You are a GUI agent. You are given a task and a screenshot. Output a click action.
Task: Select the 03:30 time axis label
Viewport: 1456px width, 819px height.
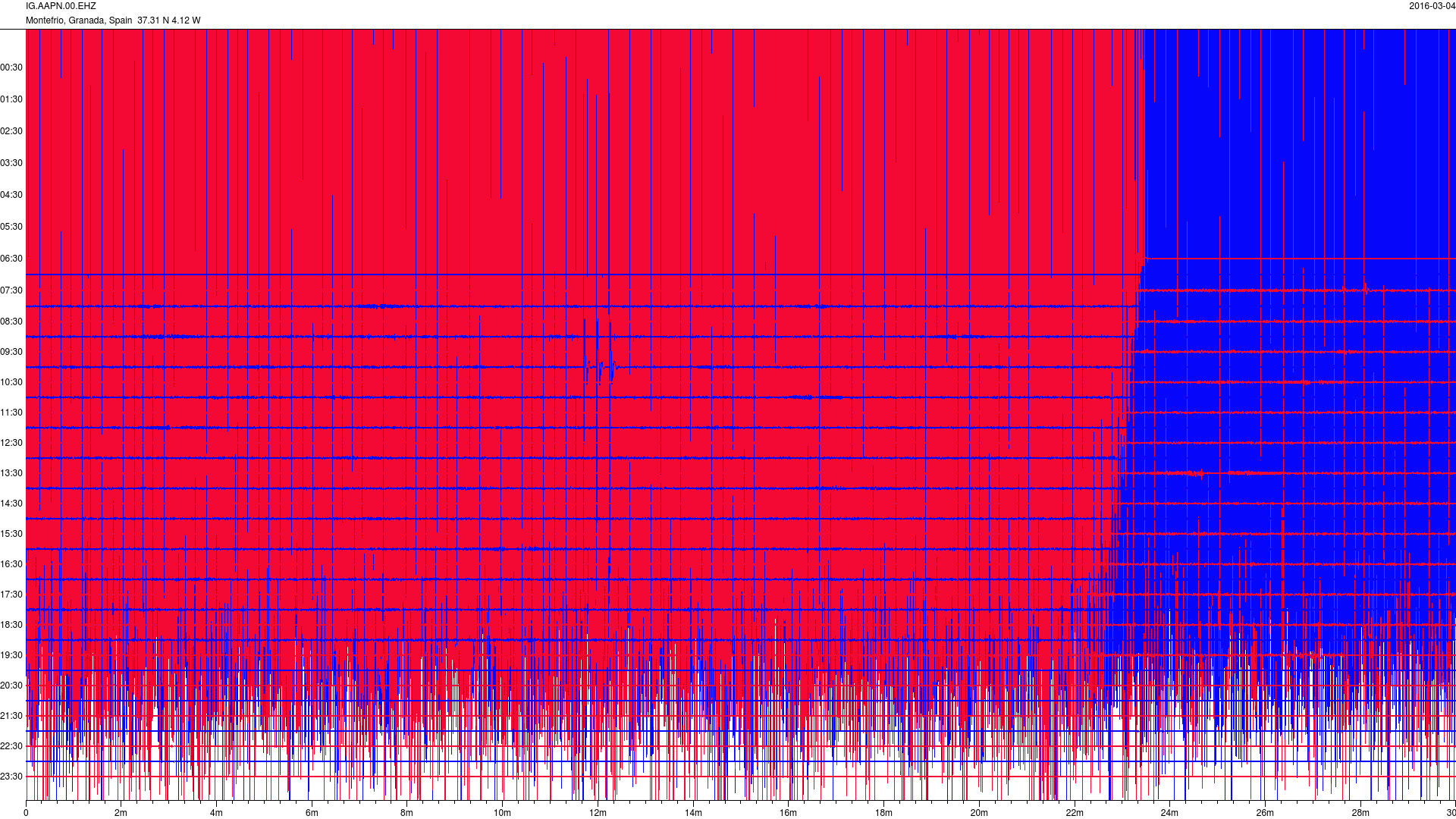(x=11, y=163)
